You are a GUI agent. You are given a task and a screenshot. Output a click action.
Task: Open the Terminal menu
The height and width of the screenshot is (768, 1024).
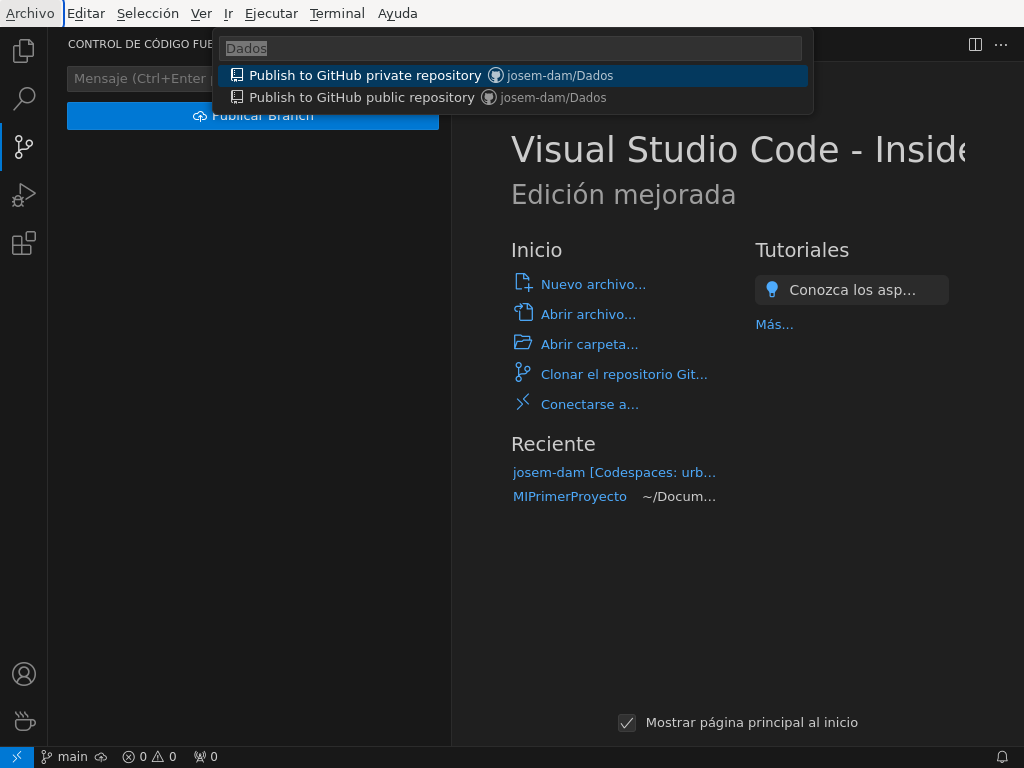(337, 14)
